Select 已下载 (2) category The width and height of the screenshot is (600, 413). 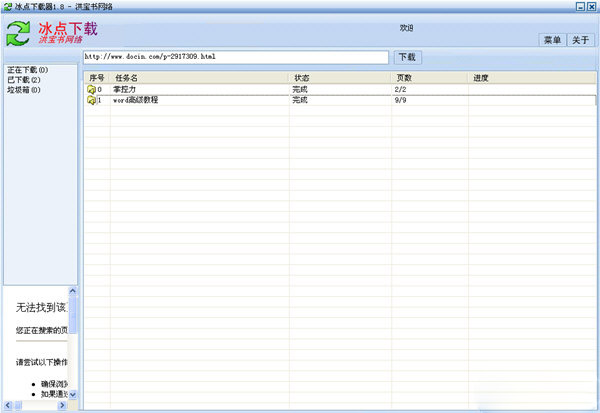(x=24, y=80)
